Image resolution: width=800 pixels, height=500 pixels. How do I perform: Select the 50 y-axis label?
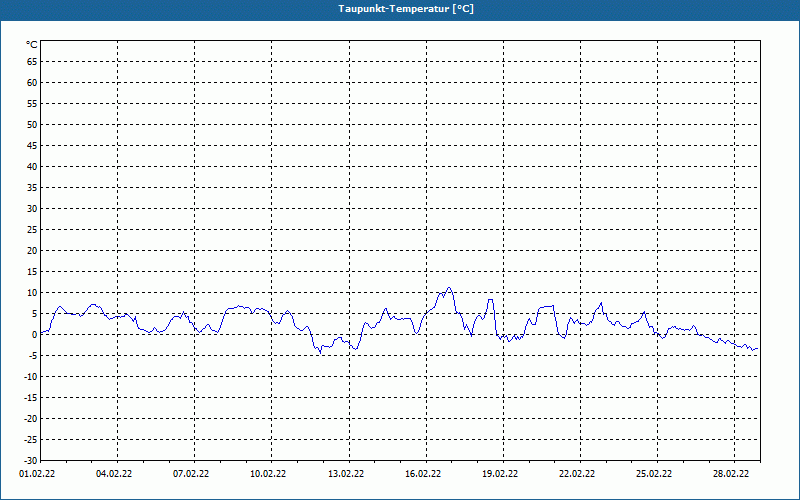click(x=32, y=124)
